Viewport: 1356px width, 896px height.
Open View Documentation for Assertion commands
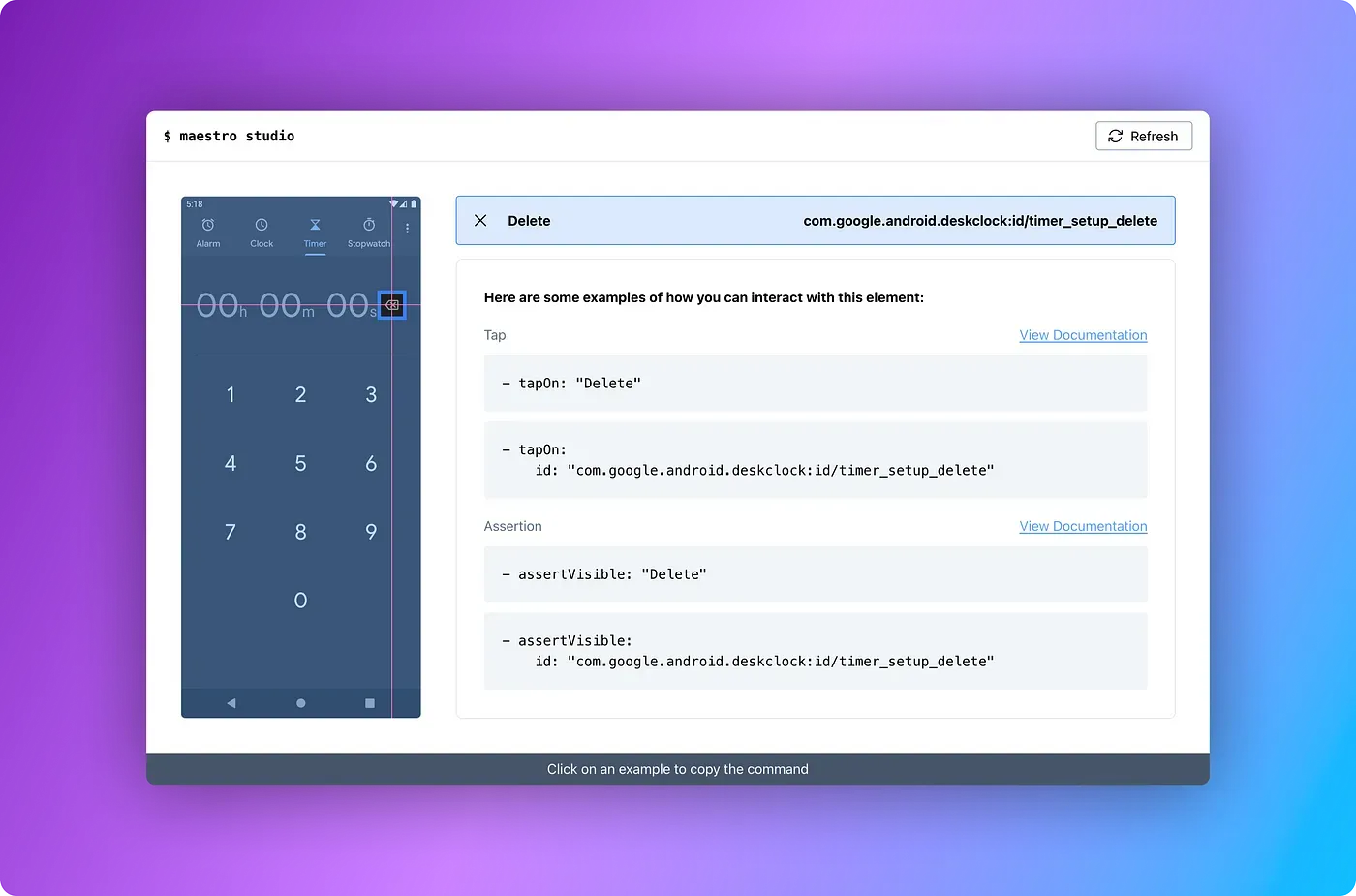click(x=1083, y=526)
